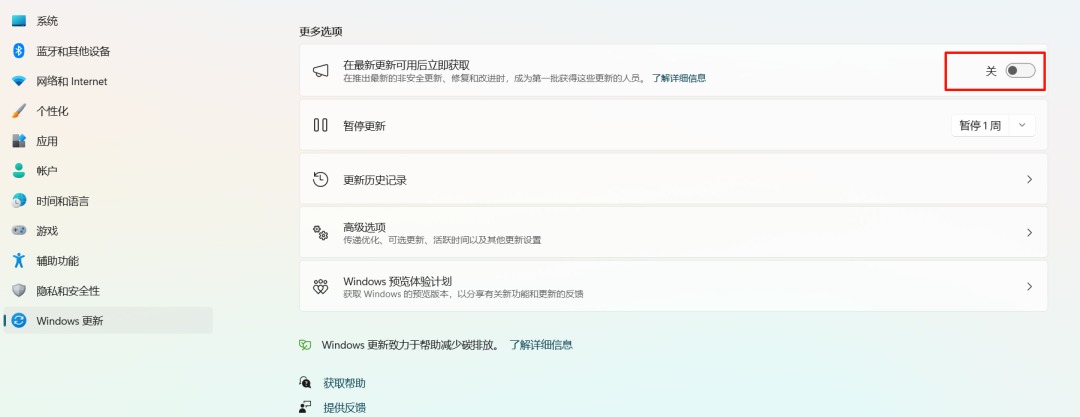Click the 暂停更新 label text

pos(364,126)
